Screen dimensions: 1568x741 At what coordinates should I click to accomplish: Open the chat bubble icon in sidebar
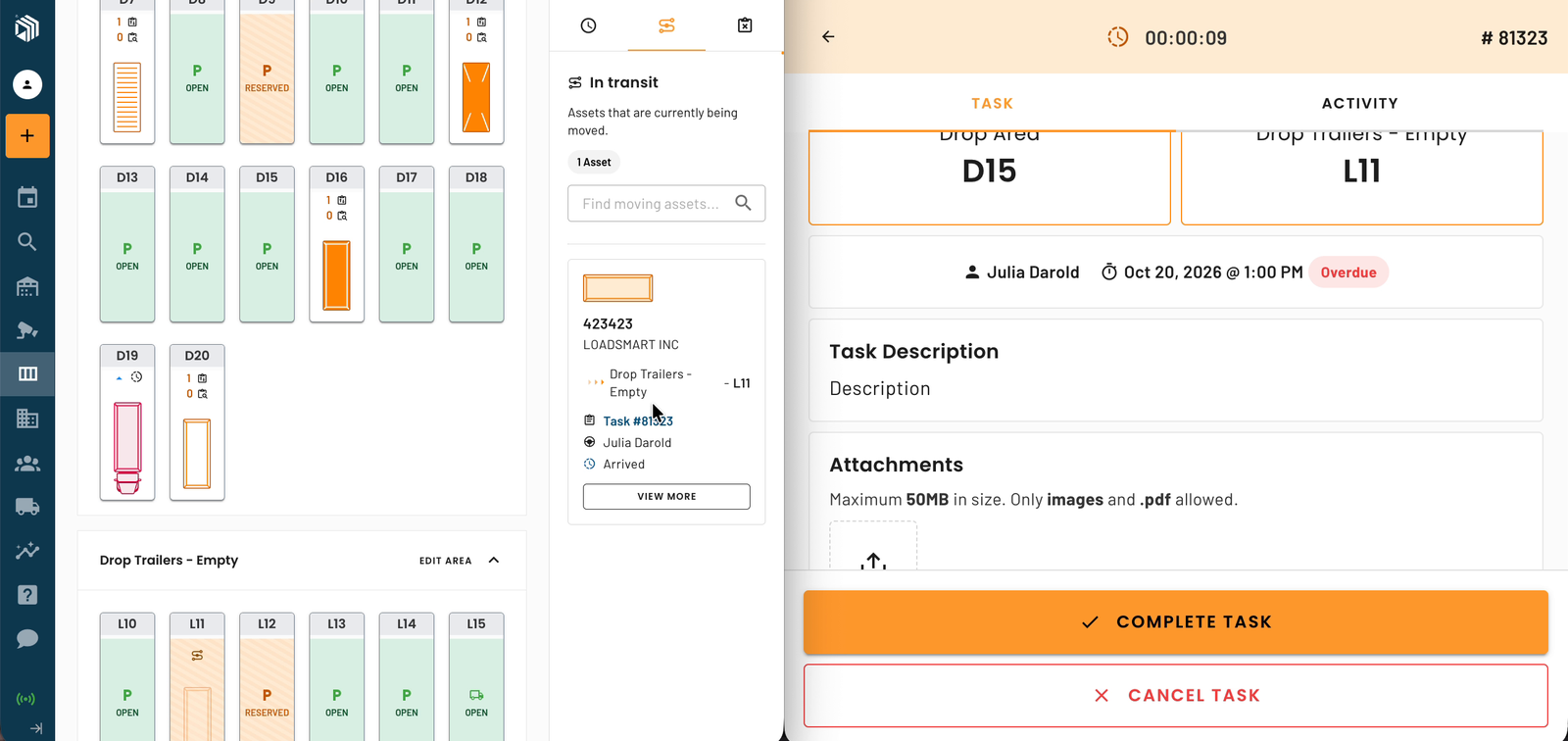pyautogui.click(x=27, y=639)
